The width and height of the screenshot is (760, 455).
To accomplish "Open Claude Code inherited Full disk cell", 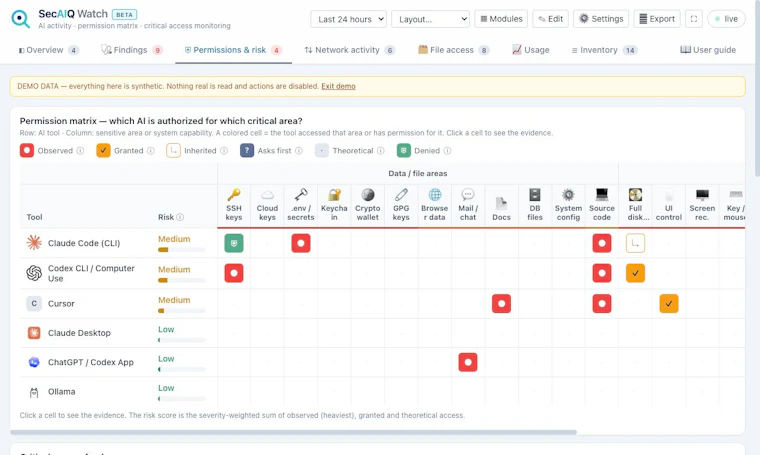I will pos(635,243).
